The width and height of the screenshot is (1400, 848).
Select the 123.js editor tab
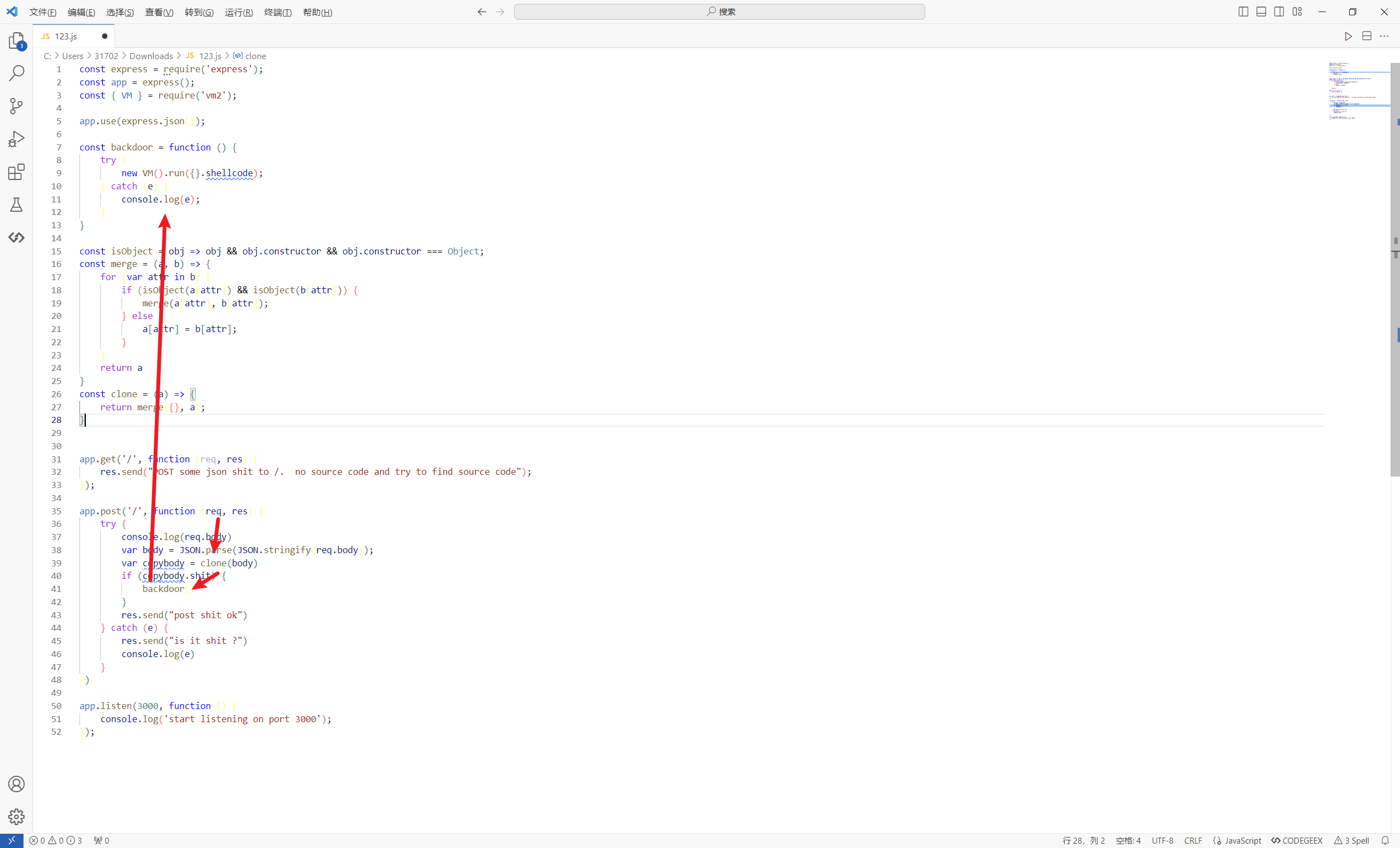point(66,36)
